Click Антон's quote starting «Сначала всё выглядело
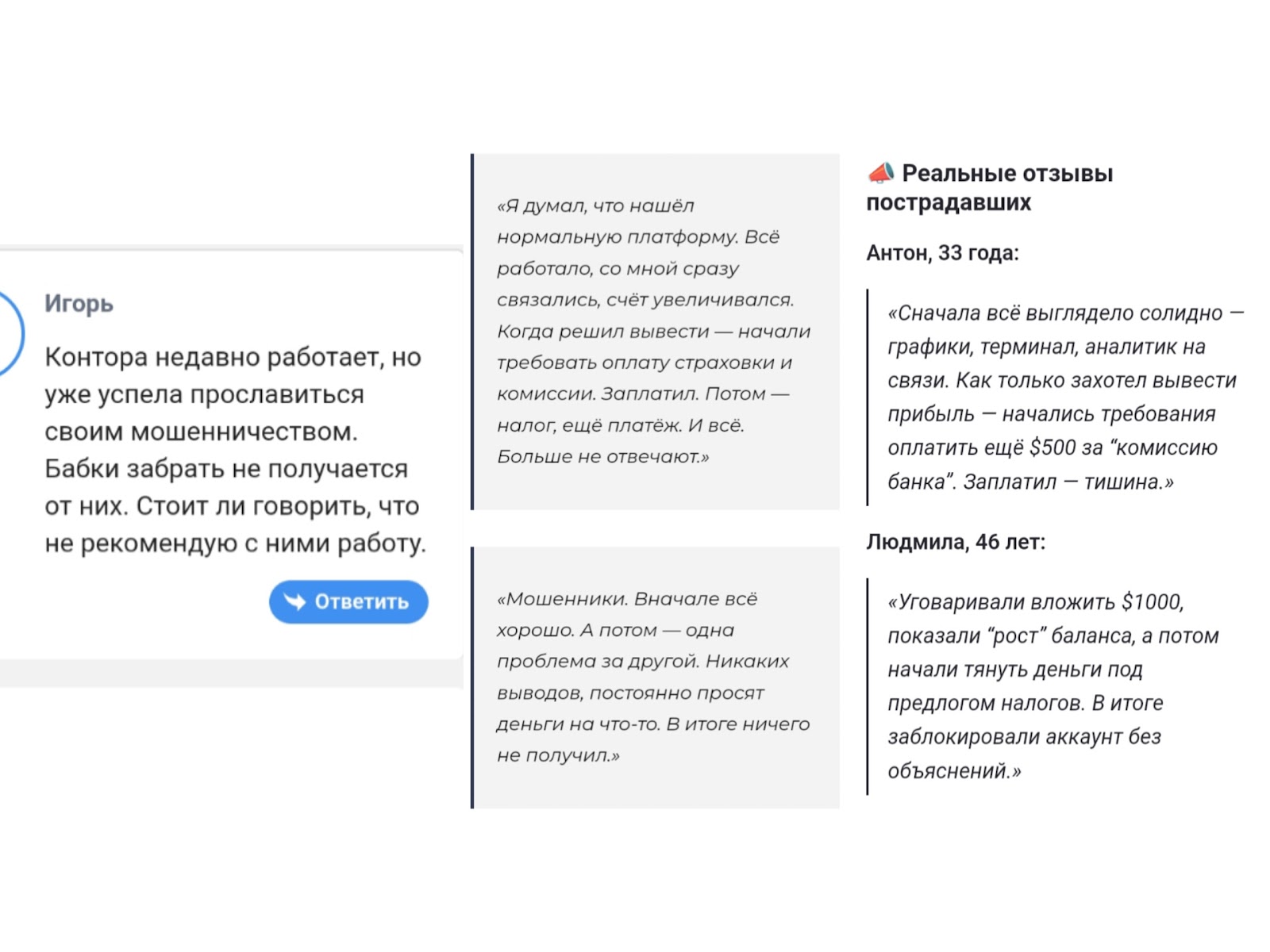Viewport: 1270px width, 952px height. [1065, 397]
